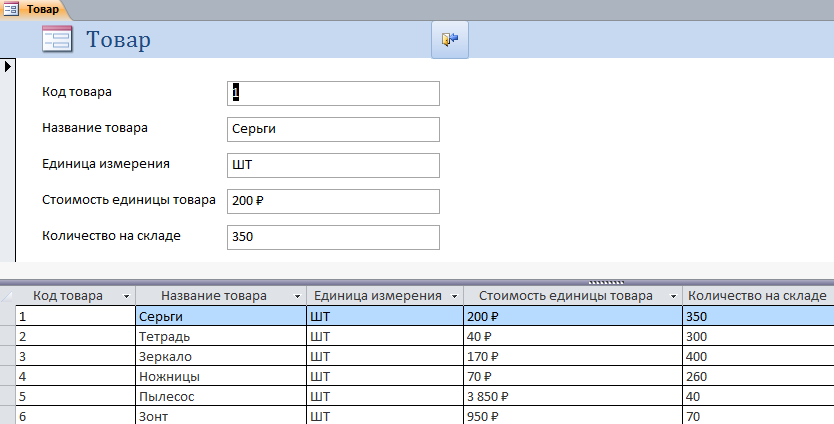Click code cell 5 in Пылесос row
834x424 pixels.
tap(76, 396)
